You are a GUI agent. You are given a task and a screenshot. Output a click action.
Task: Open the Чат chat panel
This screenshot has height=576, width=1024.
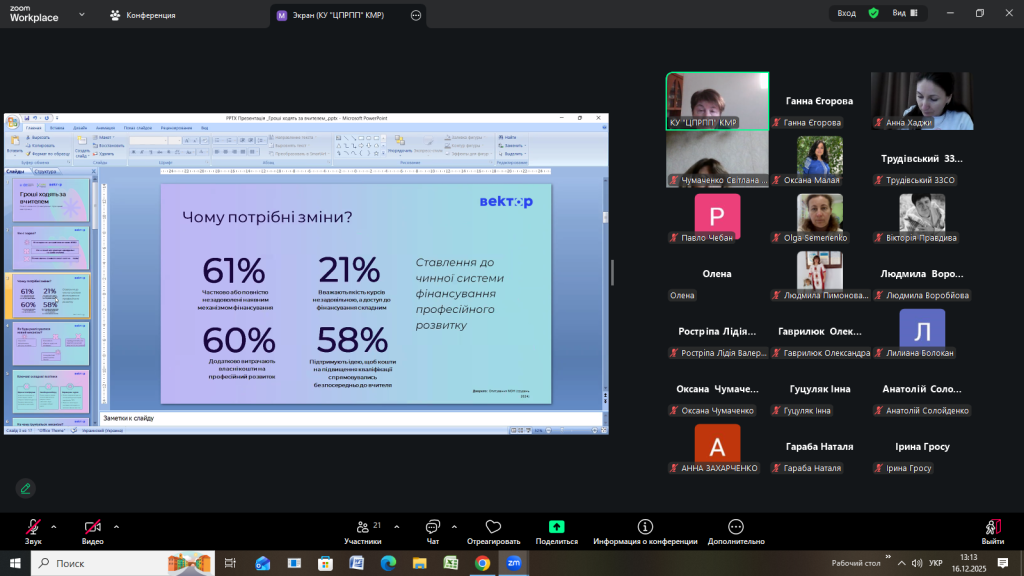pos(433,531)
